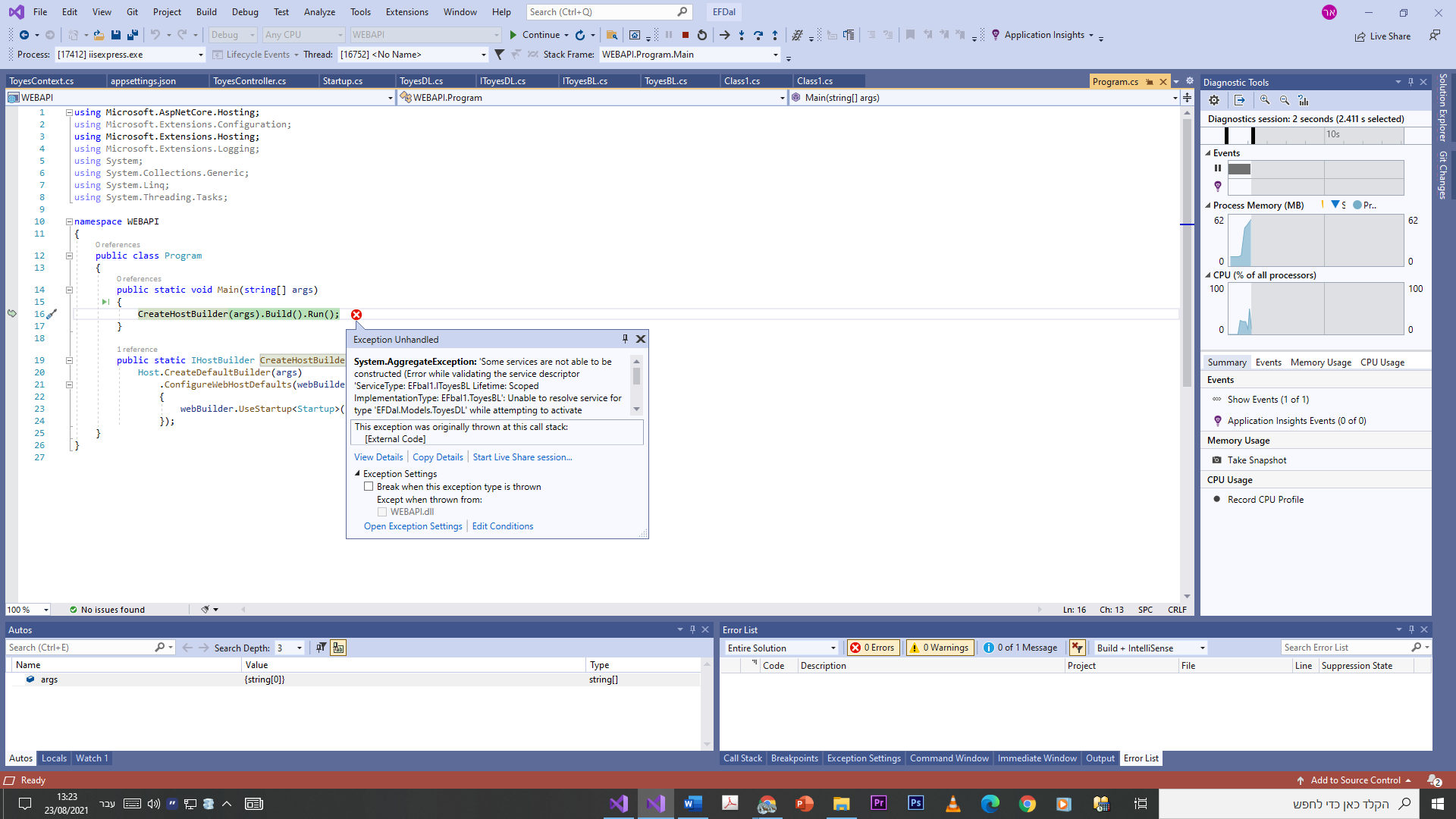Viewport: 1456px width, 819px height.
Task: Stop debugging with the red square
Action: pyautogui.click(x=685, y=35)
